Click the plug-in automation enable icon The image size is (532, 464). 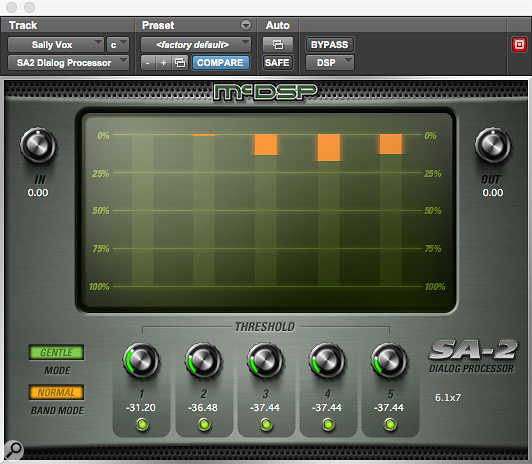click(278, 44)
